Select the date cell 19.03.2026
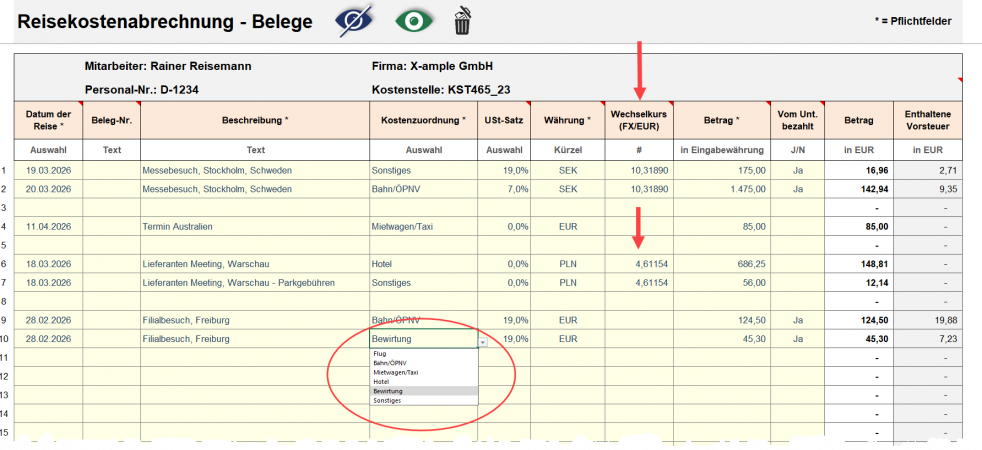The image size is (982, 450). point(48,170)
